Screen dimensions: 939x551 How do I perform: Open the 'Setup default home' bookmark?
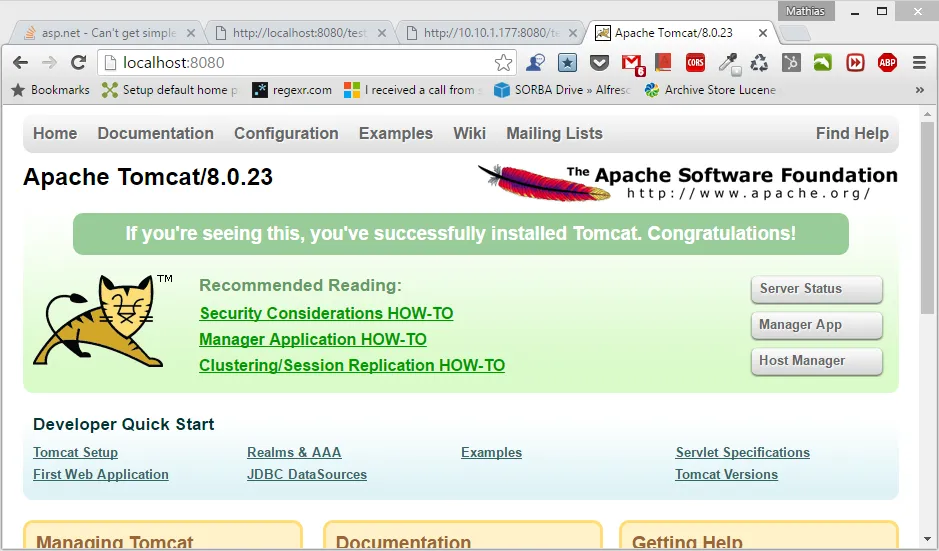(x=170, y=90)
